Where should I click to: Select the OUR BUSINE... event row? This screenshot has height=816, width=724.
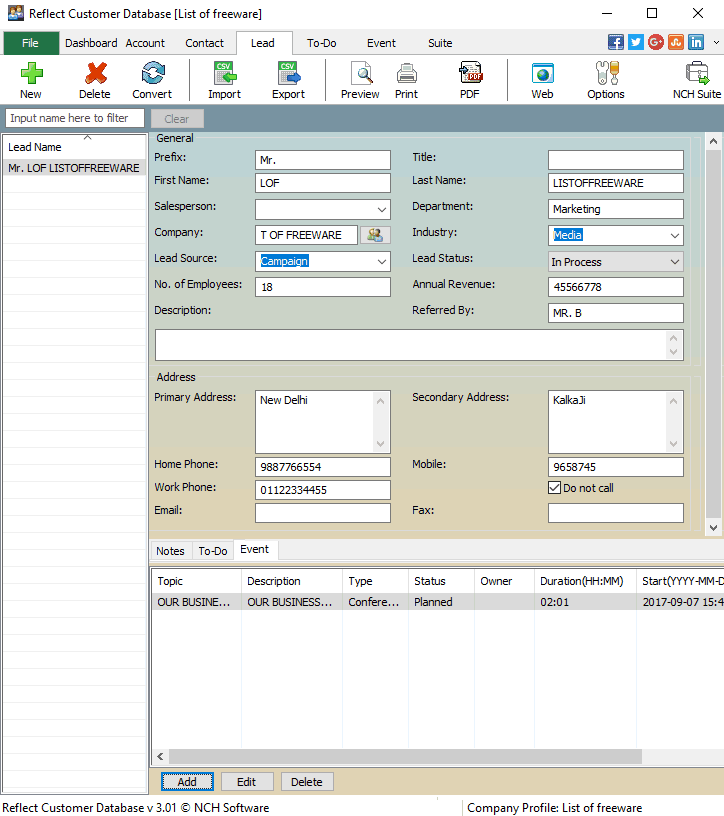[x=437, y=602]
